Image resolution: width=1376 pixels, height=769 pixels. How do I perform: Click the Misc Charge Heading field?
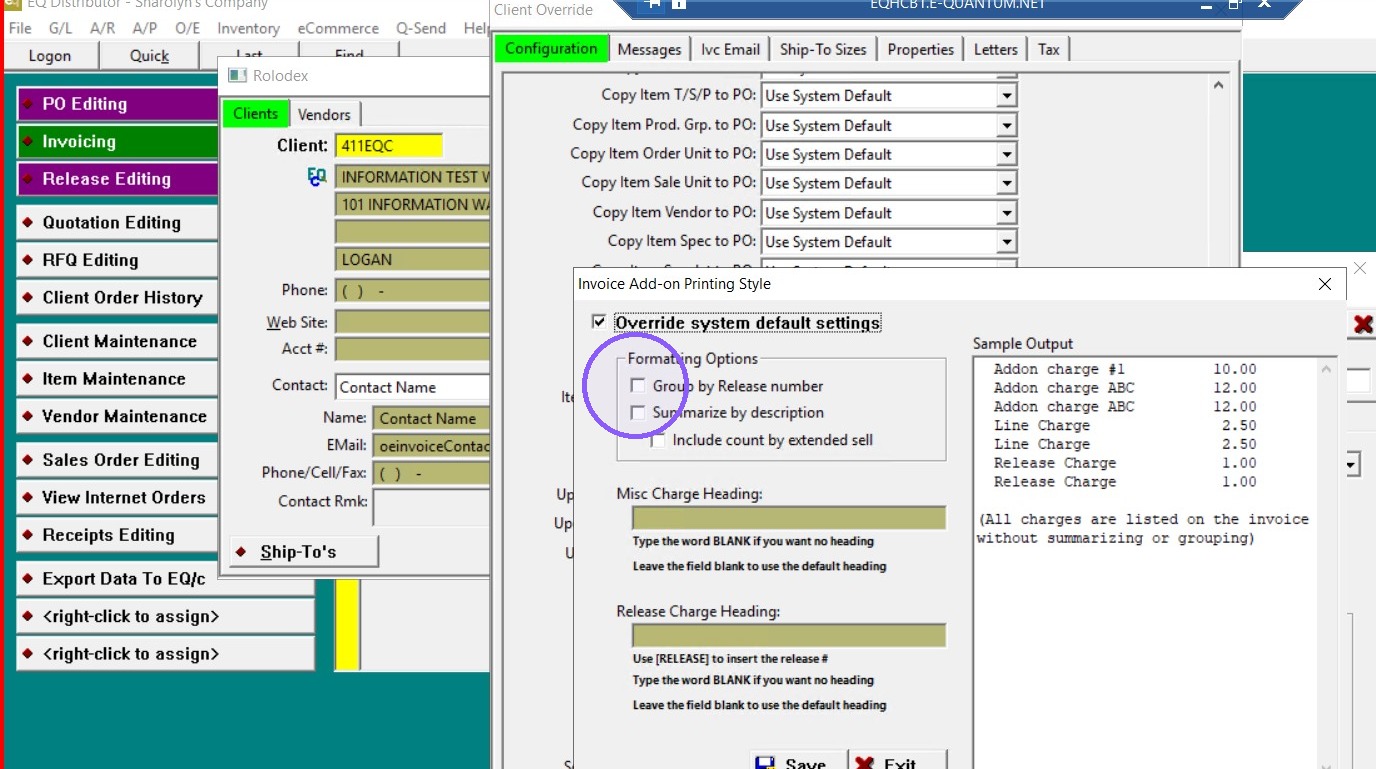pos(788,518)
